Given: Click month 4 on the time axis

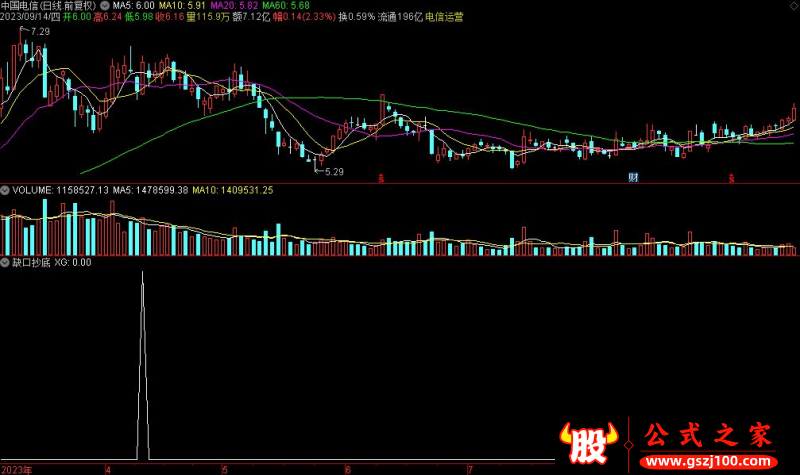Looking at the screenshot, I should pos(108,470).
